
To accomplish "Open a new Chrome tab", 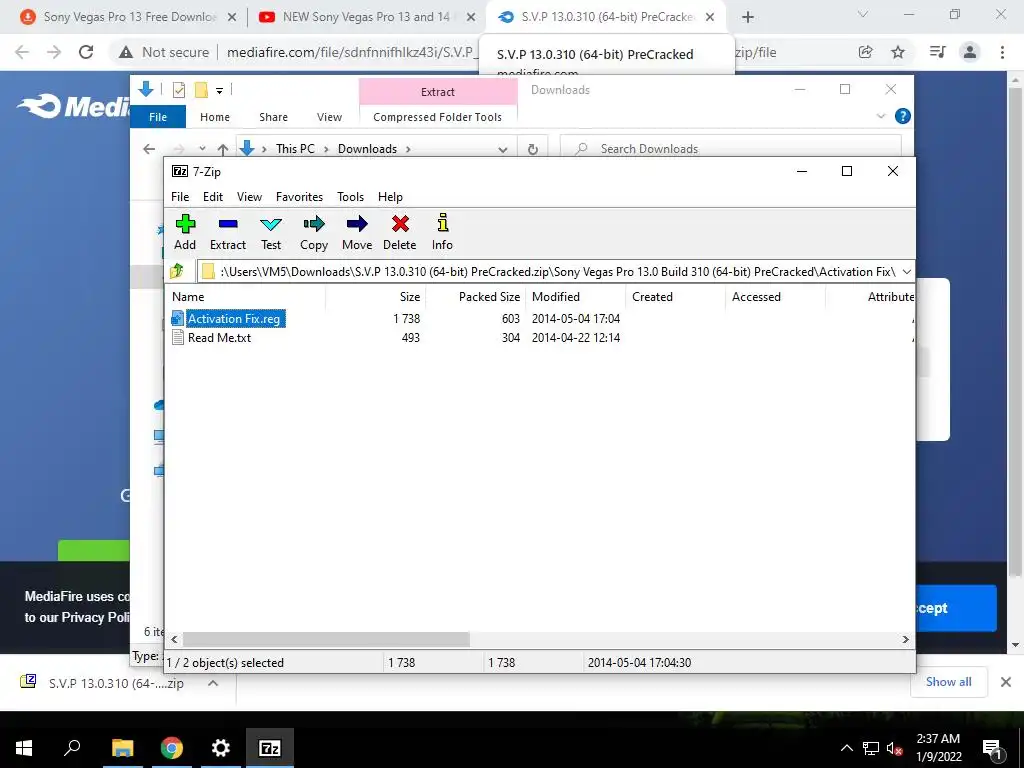I will (748, 17).
